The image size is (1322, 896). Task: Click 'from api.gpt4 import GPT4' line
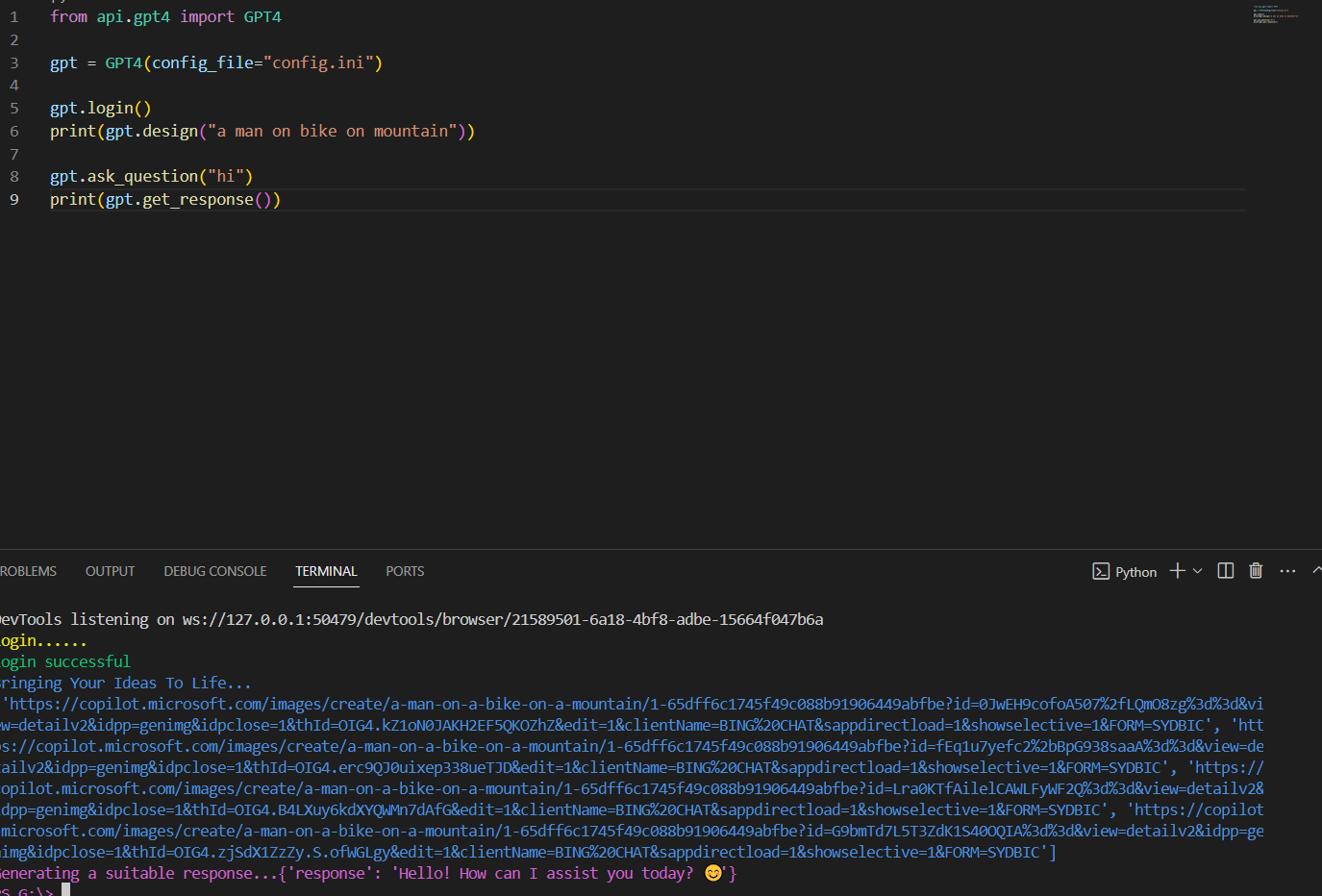pos(165,16)
